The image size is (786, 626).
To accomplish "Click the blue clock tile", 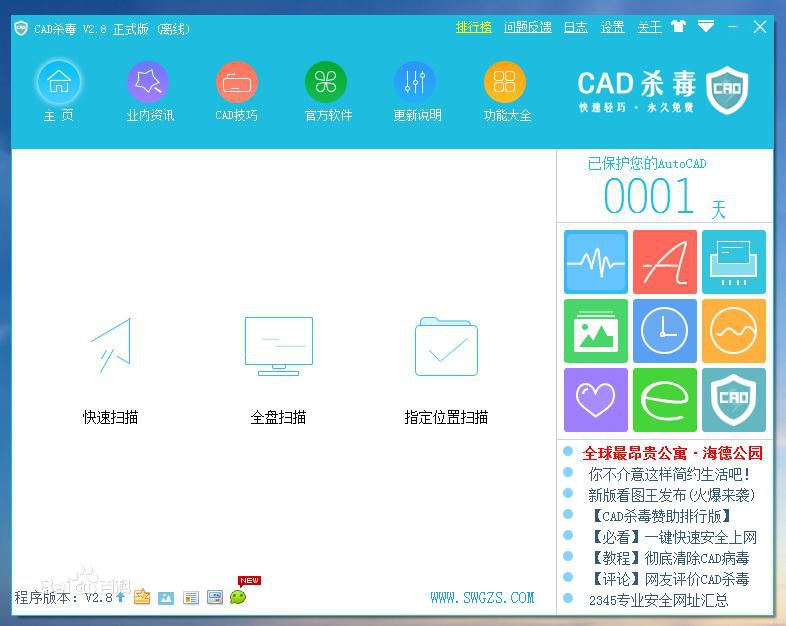I will point(665,331).
